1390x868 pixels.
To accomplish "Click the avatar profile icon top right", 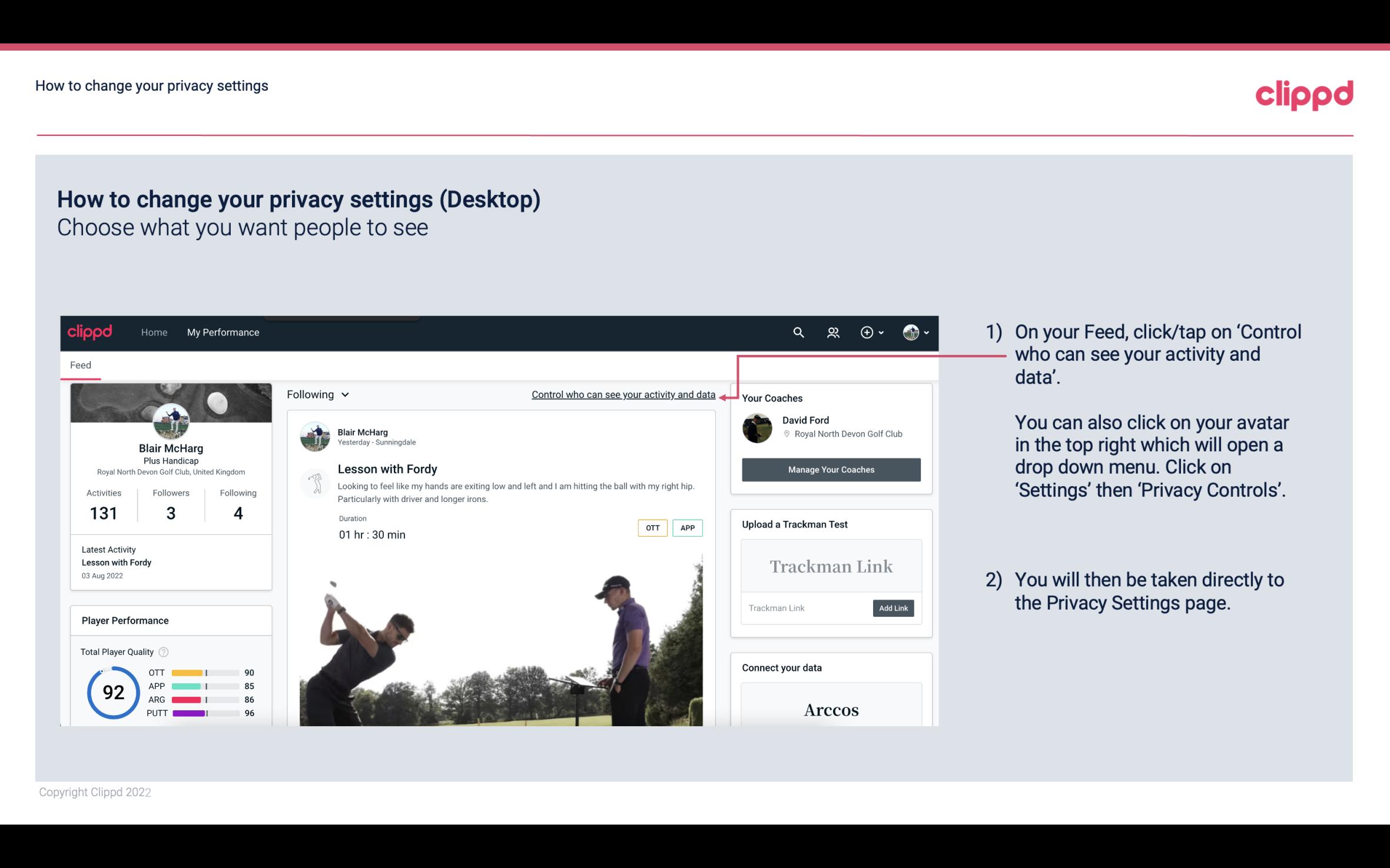I will coord(909,332).
